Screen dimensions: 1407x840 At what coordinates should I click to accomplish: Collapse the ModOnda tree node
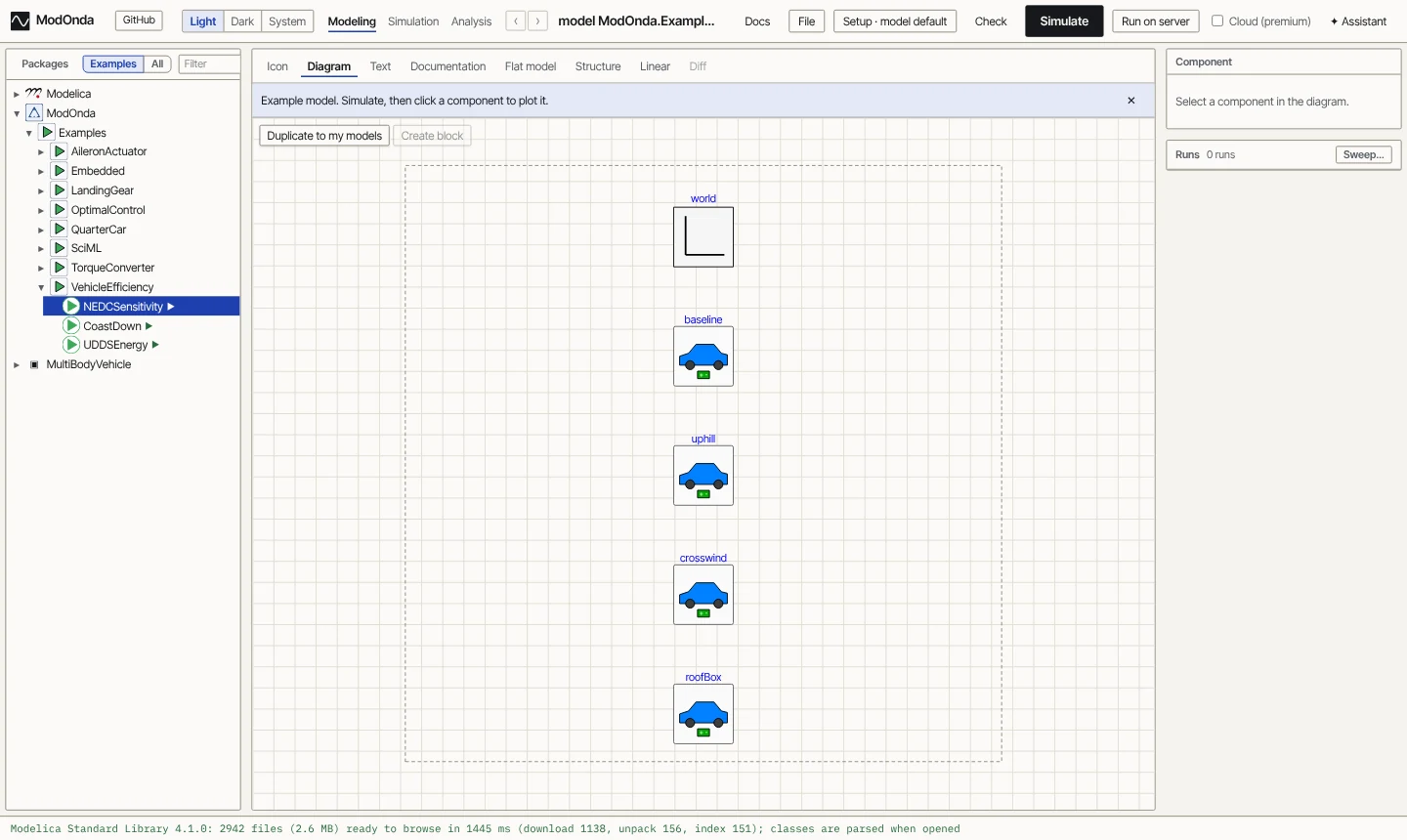[x=17, y=114]
